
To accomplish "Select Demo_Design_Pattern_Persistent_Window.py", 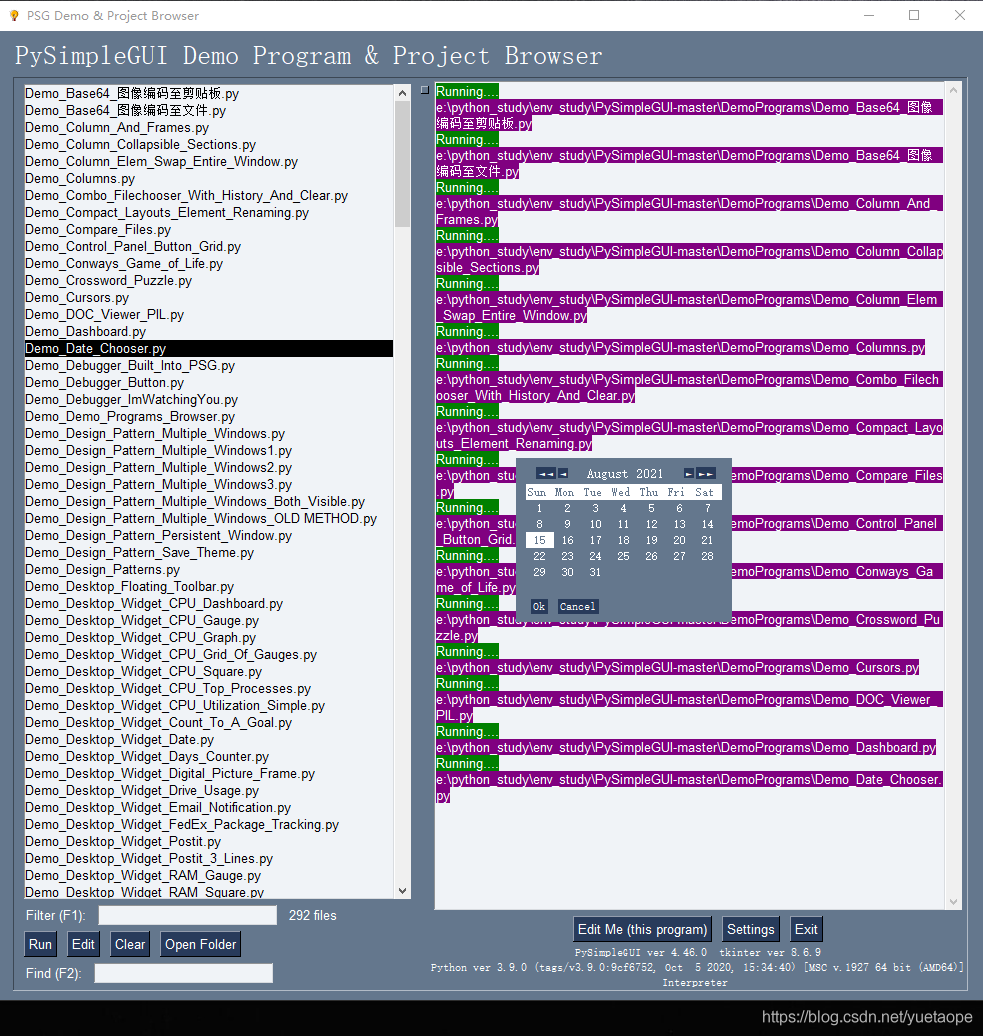I will pyautogui.click(x=209, y=535).
